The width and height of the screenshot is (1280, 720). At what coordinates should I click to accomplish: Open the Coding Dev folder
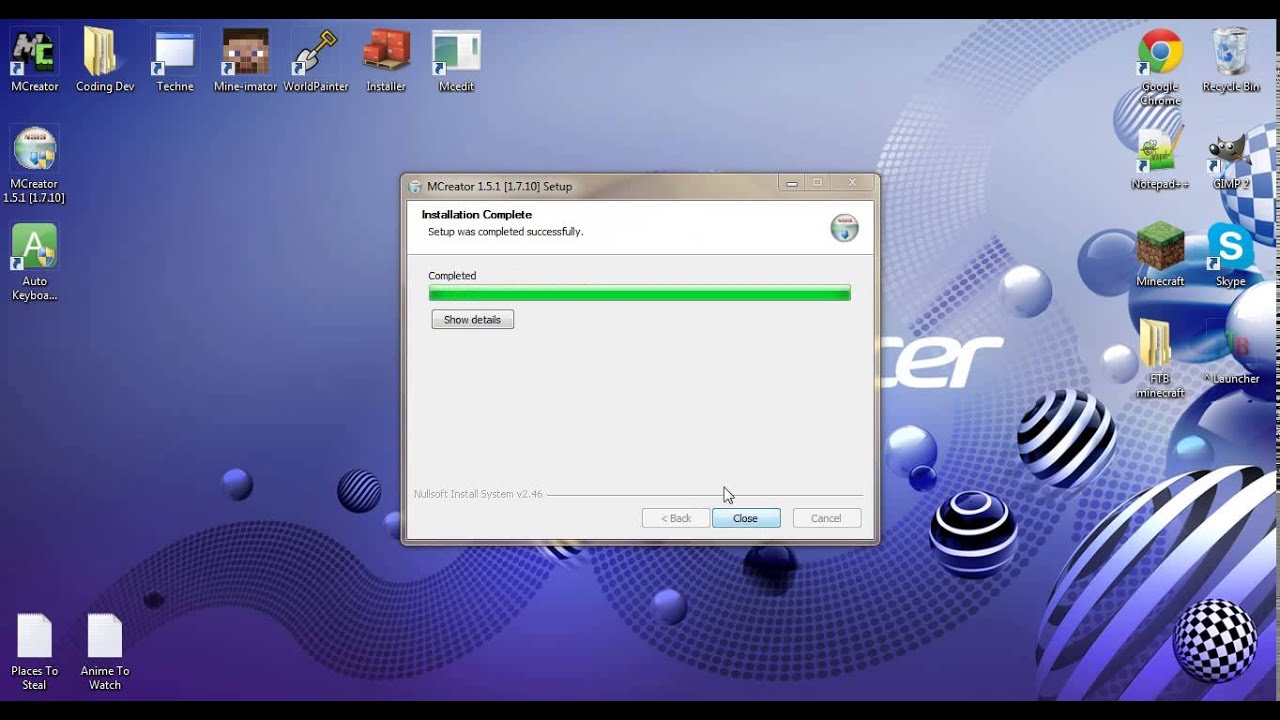105,60
